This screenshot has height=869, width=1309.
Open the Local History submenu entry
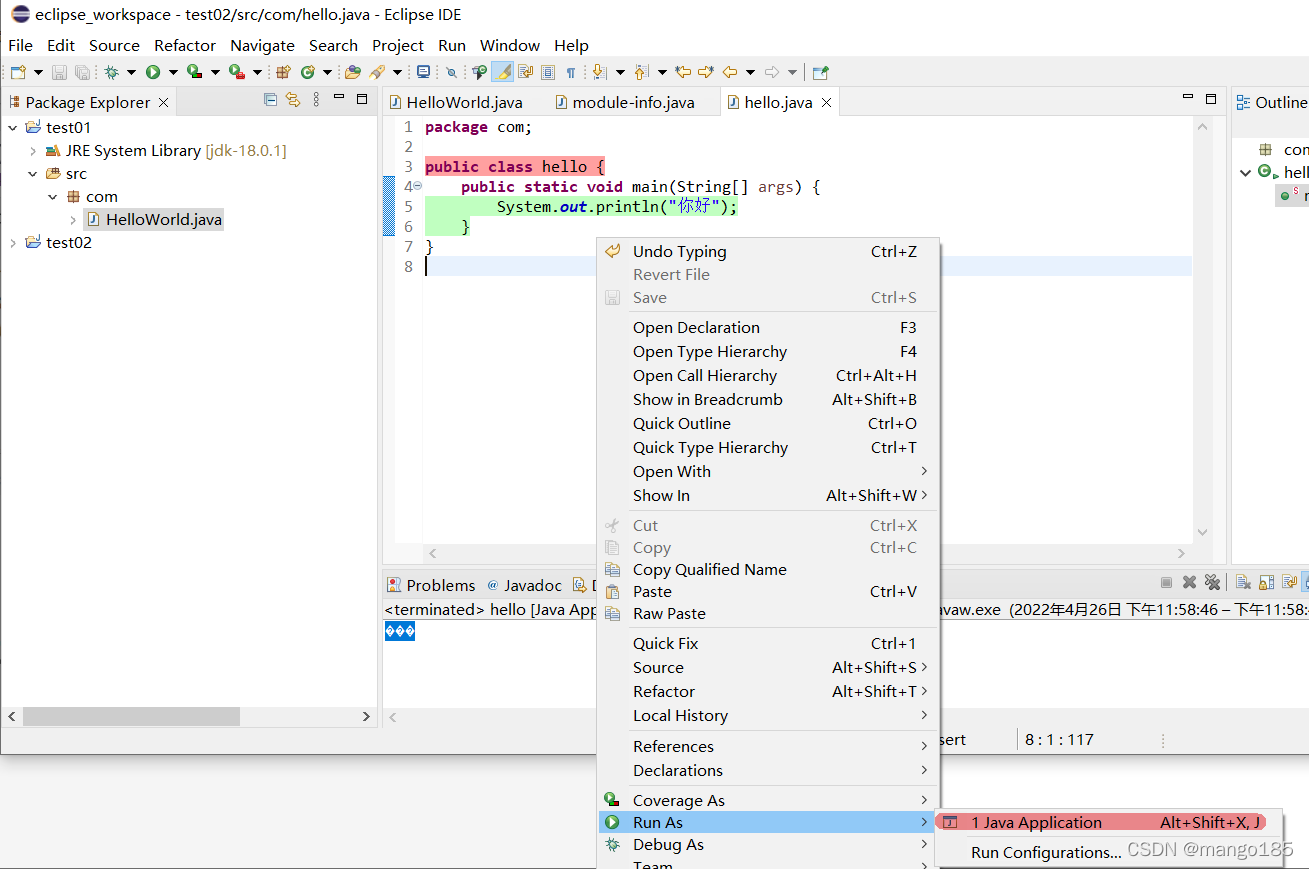[x=767, y=715]
